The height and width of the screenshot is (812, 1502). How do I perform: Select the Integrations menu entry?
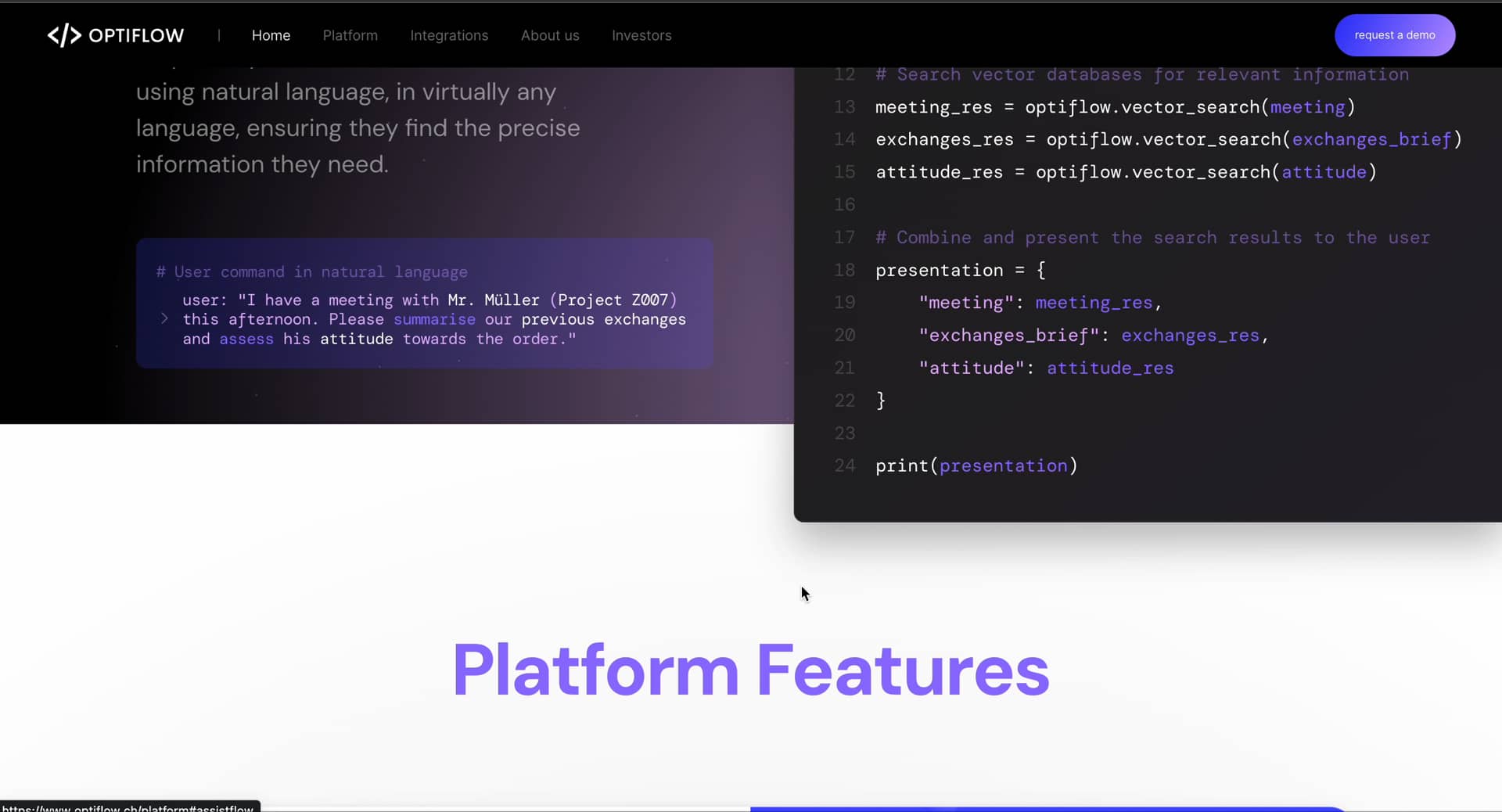449,35
